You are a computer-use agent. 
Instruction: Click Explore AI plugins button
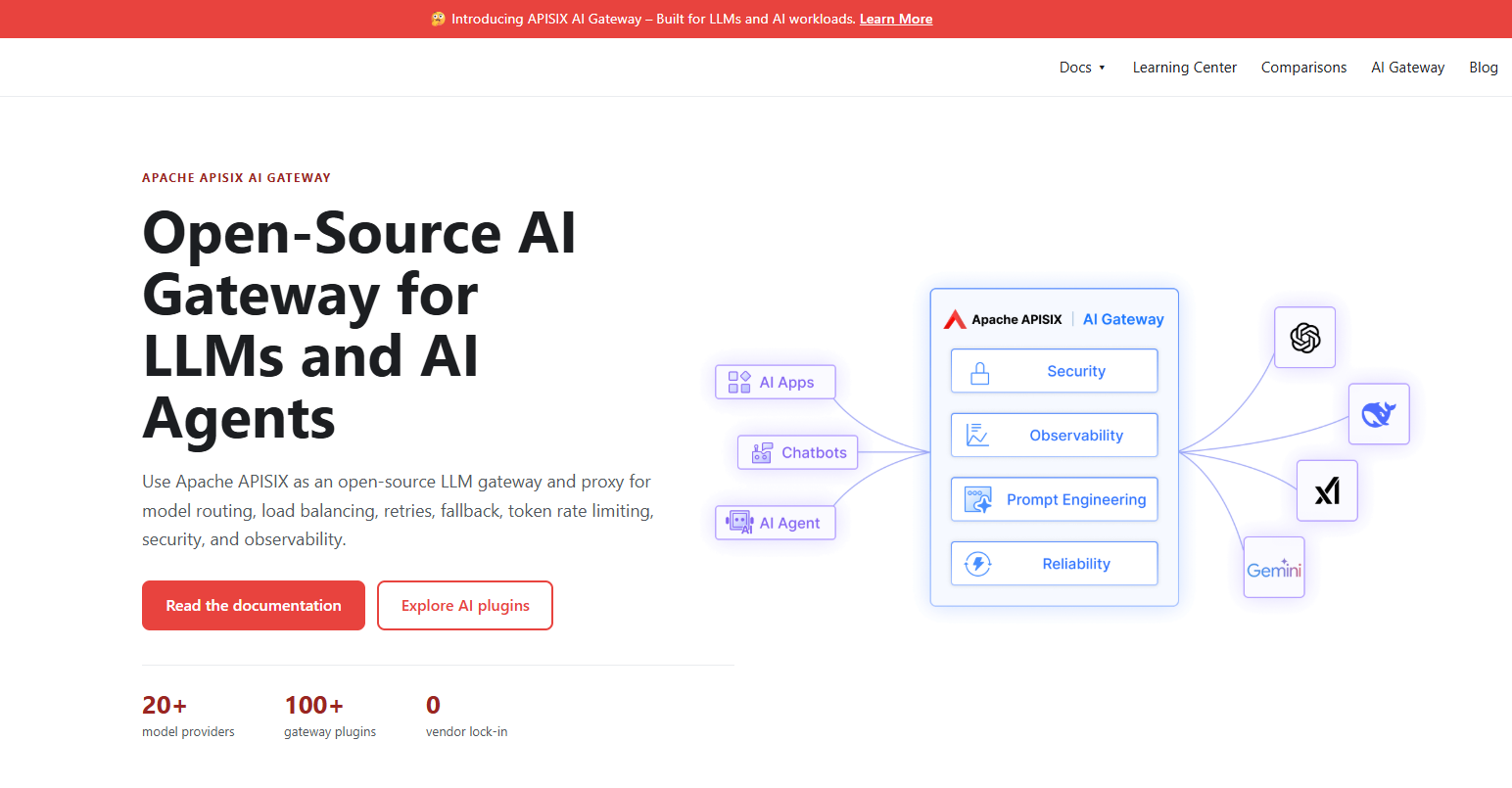465,605
